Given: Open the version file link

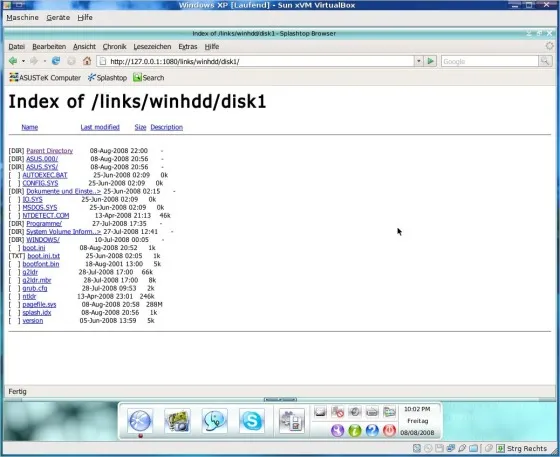Looking at the screenshot, I should 32,321.
